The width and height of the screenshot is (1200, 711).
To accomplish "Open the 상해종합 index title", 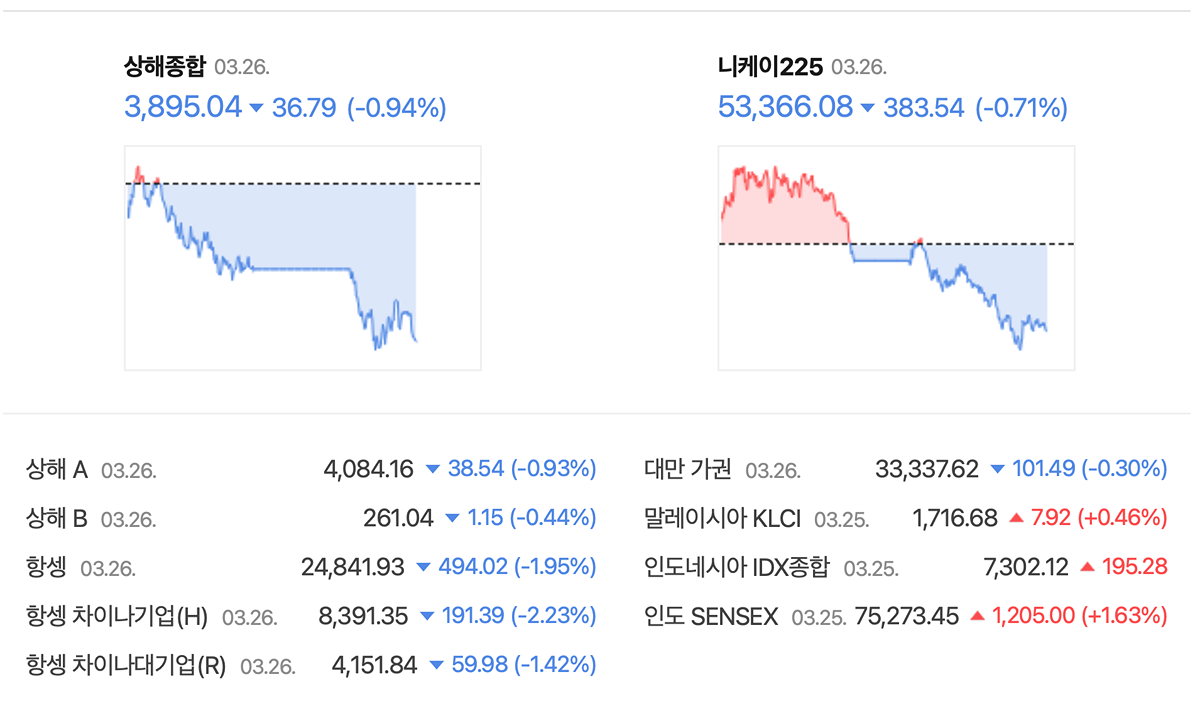I will [x=165, y=67].
